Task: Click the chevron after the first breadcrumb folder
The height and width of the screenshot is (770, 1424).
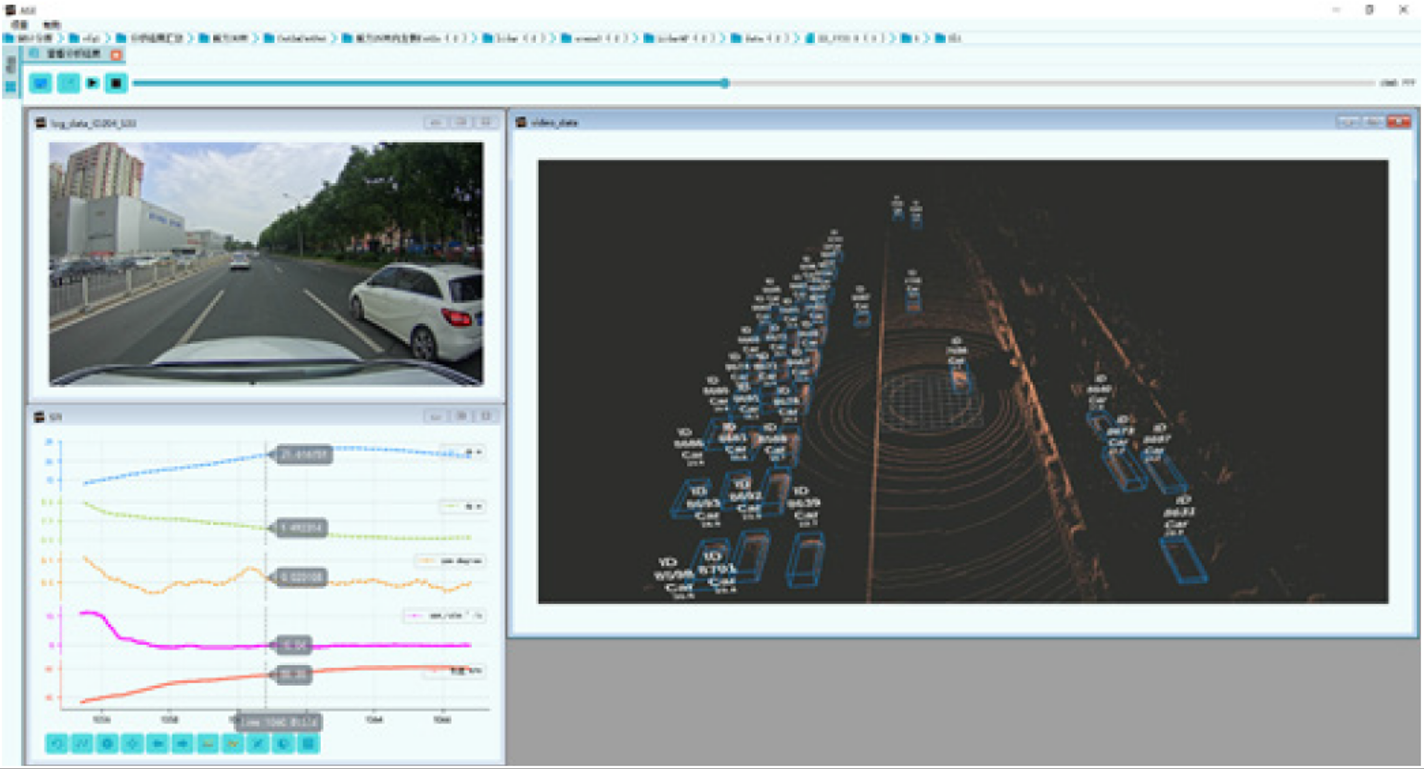Action: pos(63,38)
